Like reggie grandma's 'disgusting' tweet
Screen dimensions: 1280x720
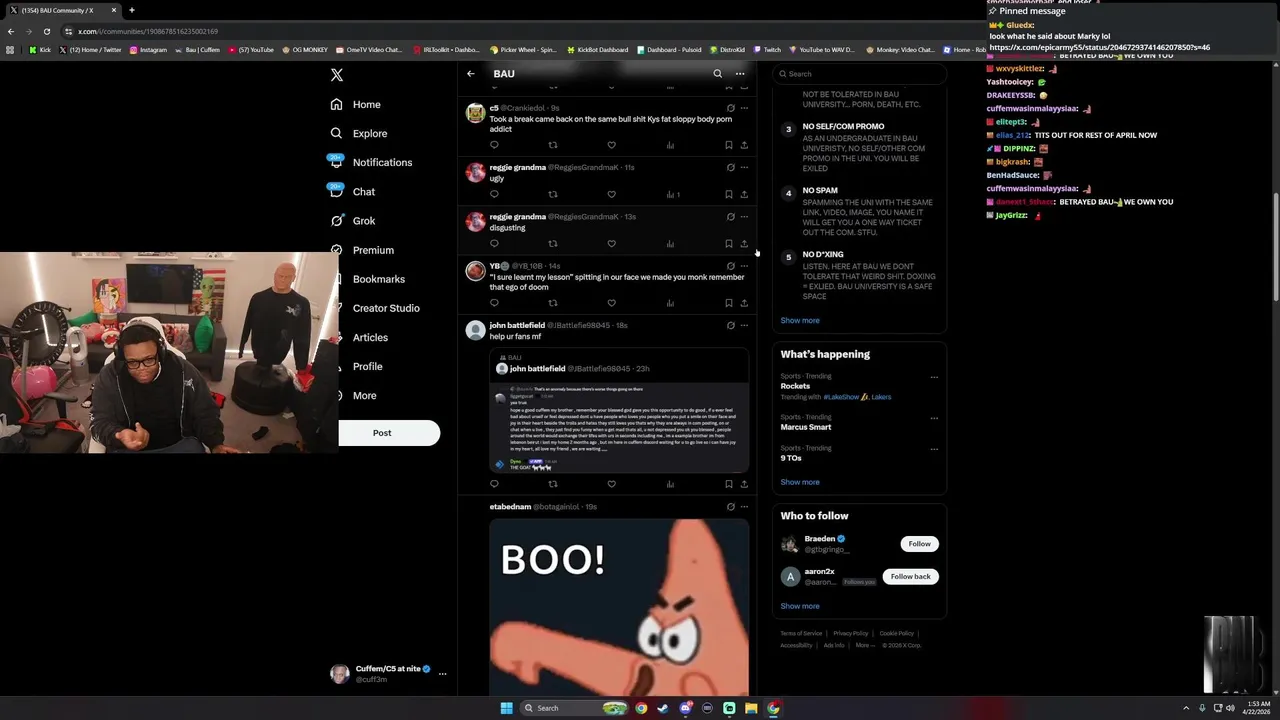click(x=611, y=243)
